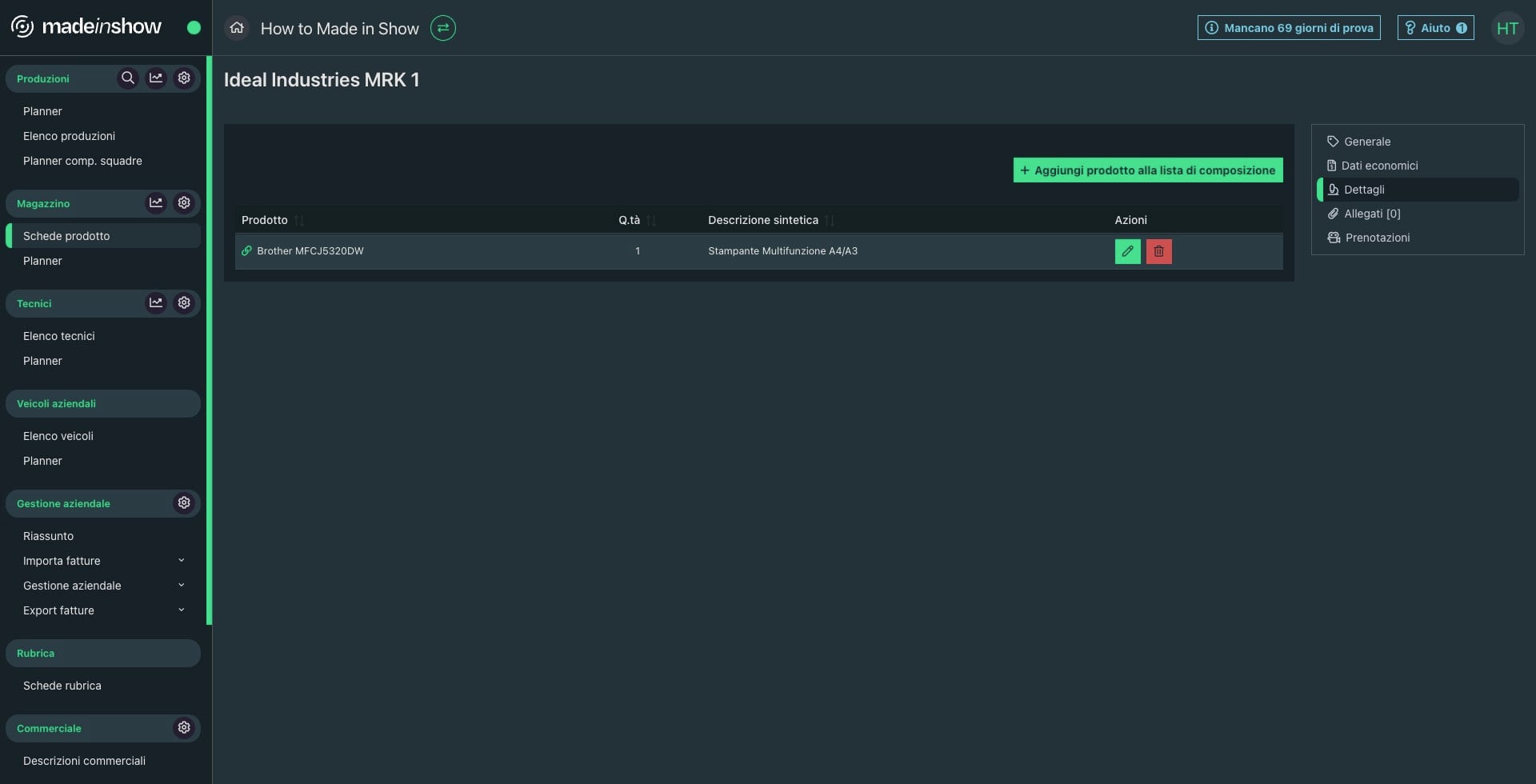Edit Brother MFCJ5320DW with pencil icon
This screenshot has width=1536, height=784.
pyautogui.click(x=1127, y=251)
